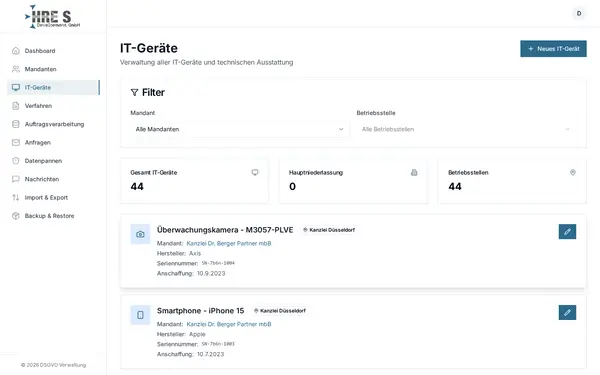Click the Überwachungskamera - M3057-PLVE title
This screenshot has height=375, width=600.
(225, 230)
